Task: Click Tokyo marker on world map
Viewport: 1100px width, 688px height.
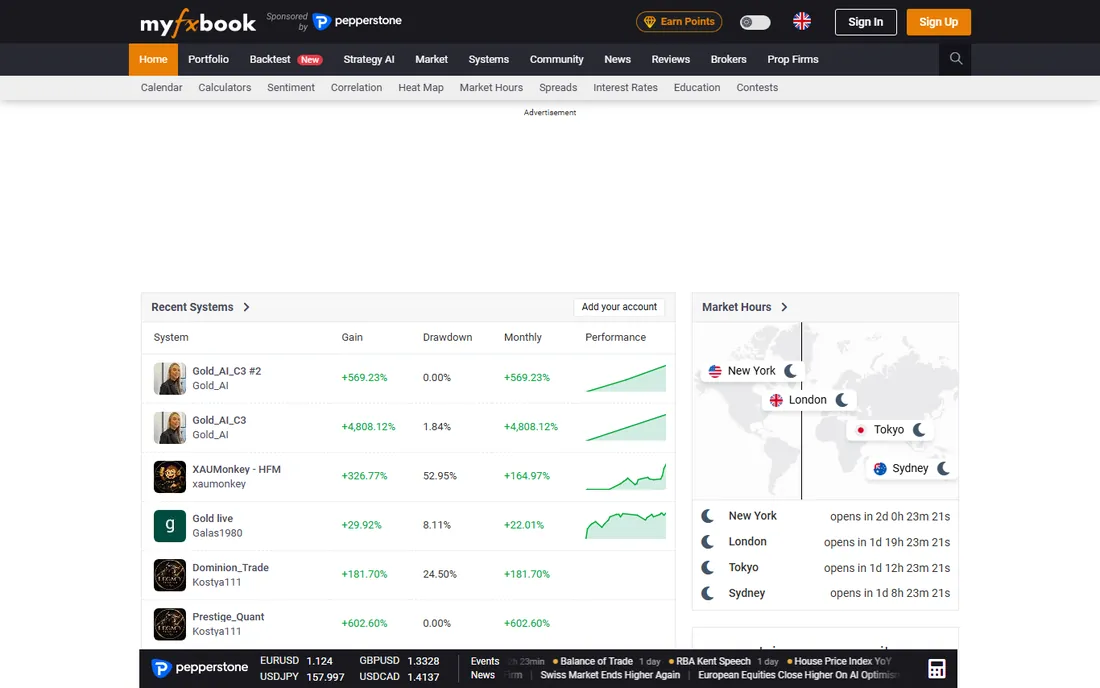Action: 890,430
